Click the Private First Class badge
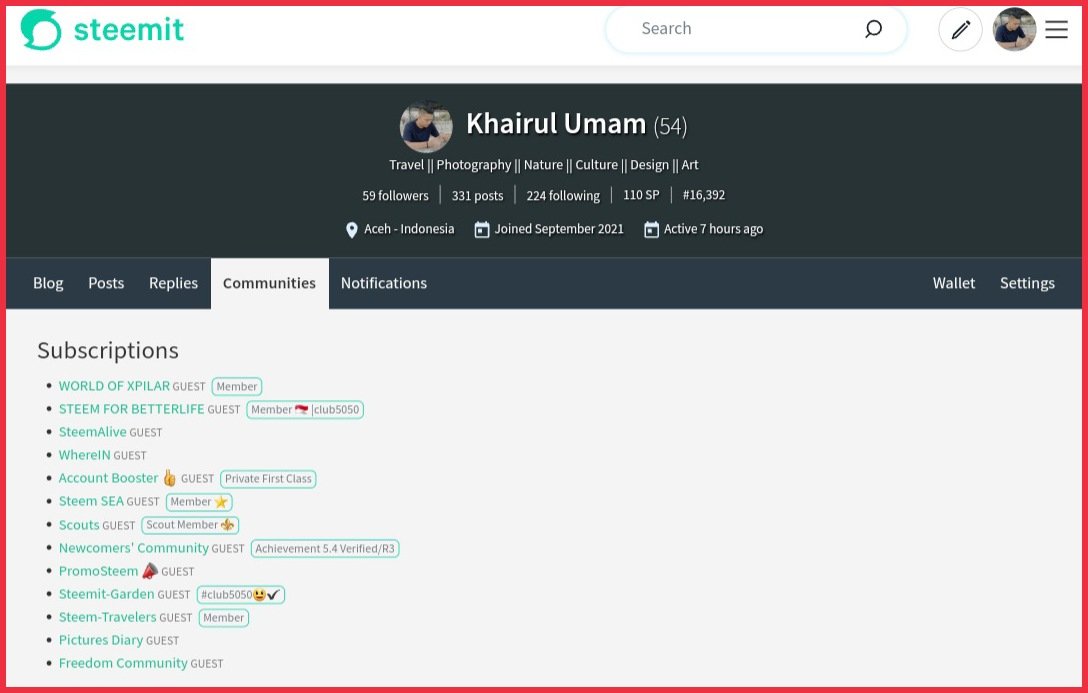The image size is (1088, 693). 269,479
